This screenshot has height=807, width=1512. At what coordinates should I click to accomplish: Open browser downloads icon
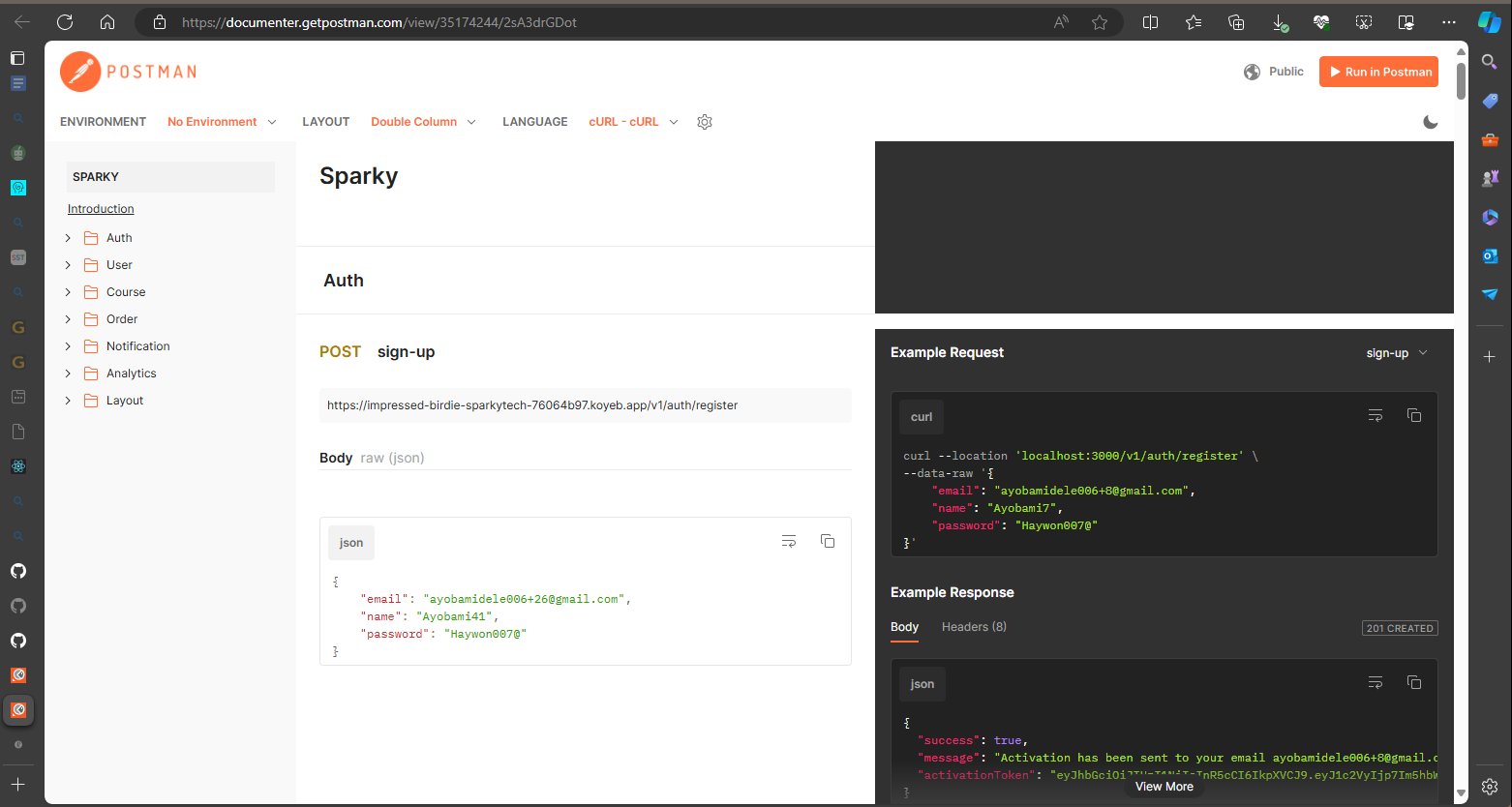coord(1279,22)
